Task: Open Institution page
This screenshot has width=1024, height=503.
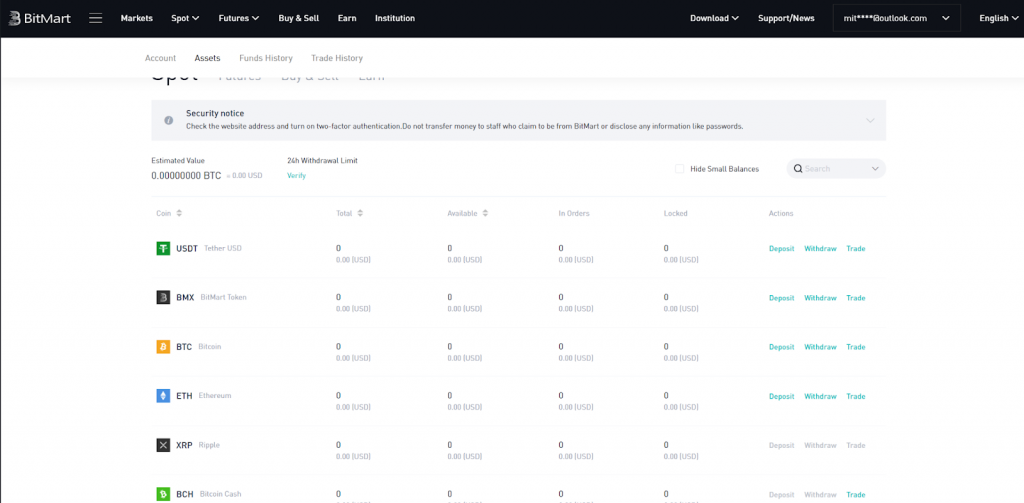Action: (x=394, y=18)
